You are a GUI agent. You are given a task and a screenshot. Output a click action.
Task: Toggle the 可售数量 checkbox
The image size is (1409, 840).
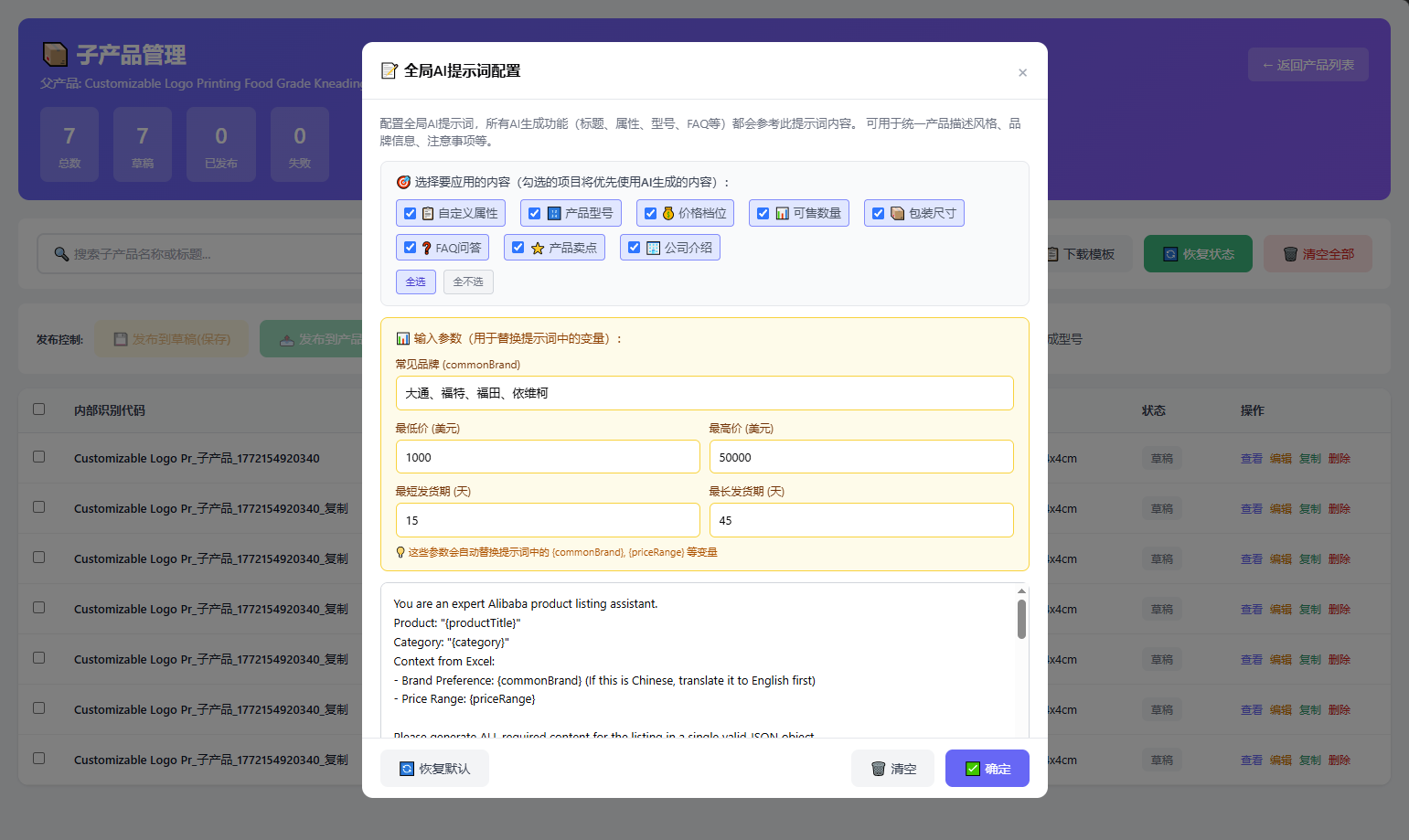coord(763,213)
